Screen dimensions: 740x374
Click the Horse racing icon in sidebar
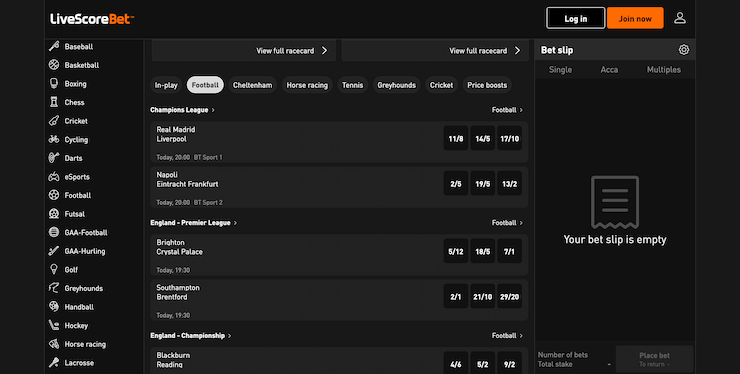coord(54,344)
